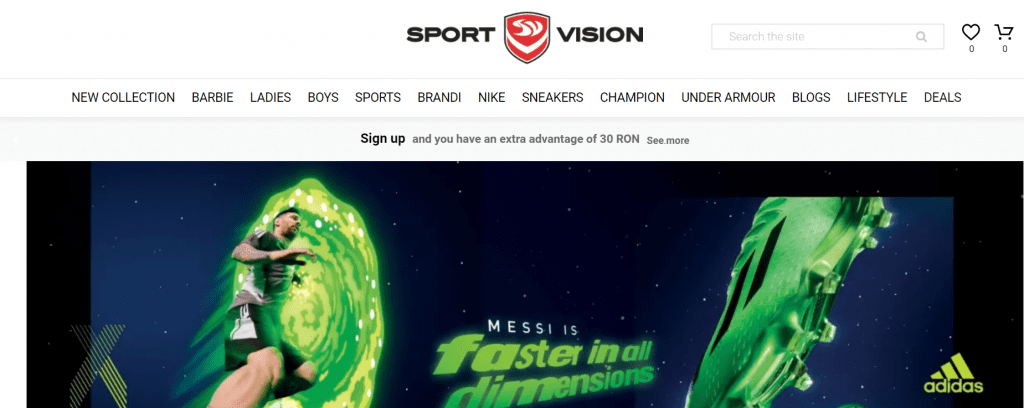This screenshot has height=408, width=1024.
Task: Open the shopping cart icon
Action: [1003, 32]
